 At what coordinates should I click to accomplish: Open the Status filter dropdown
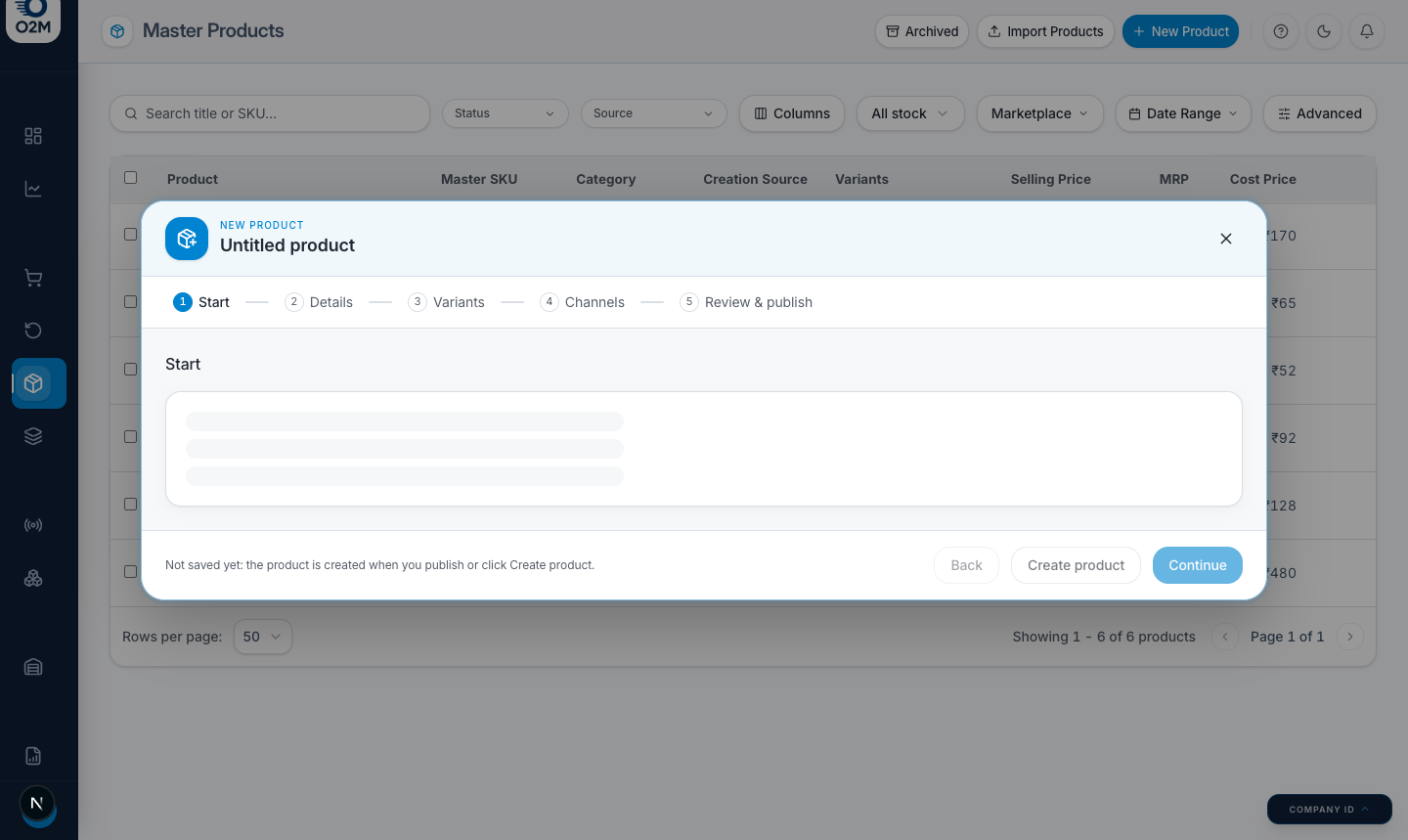pos(506,113)
